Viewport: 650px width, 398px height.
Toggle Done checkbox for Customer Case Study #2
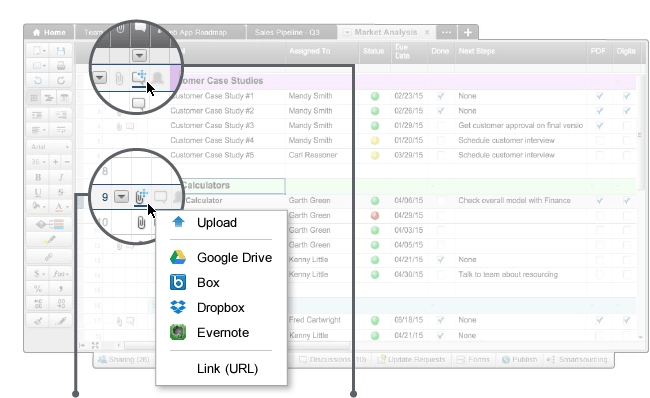441,111
